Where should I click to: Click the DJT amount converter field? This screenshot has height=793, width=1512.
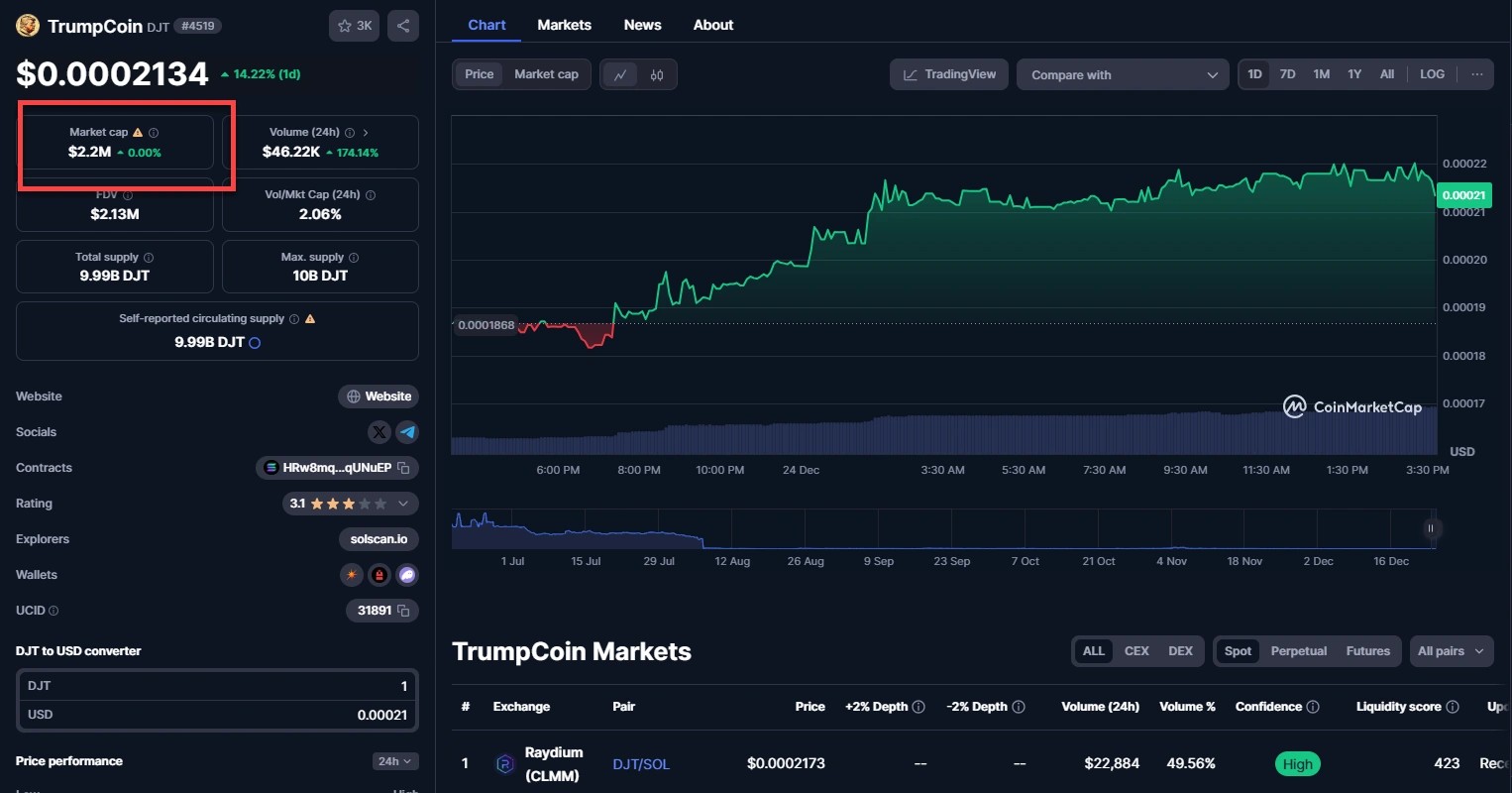pyautogui.click(x=217, y=686)
